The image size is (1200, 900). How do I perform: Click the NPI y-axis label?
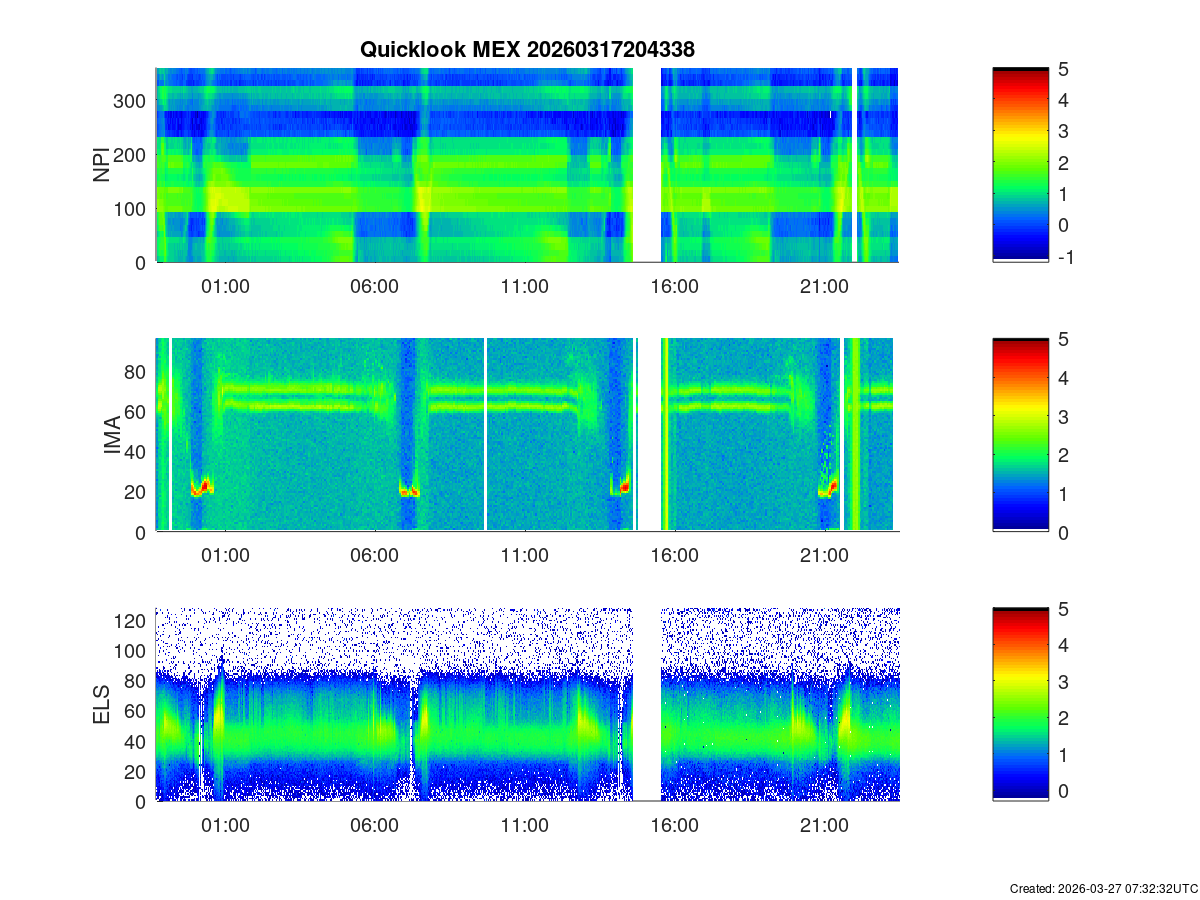coord(102,166)
